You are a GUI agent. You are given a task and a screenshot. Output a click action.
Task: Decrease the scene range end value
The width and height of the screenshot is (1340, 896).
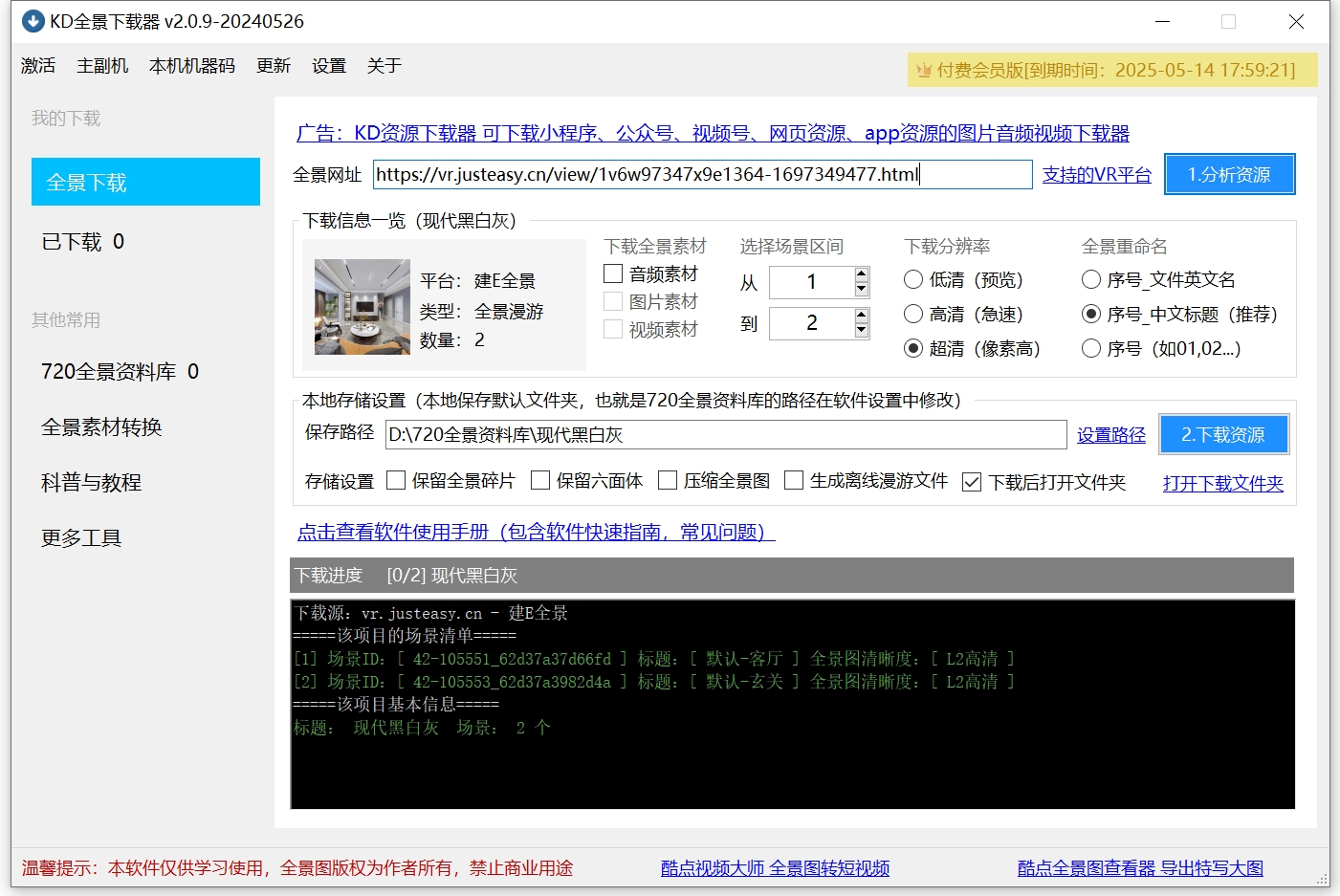[862, 330]
